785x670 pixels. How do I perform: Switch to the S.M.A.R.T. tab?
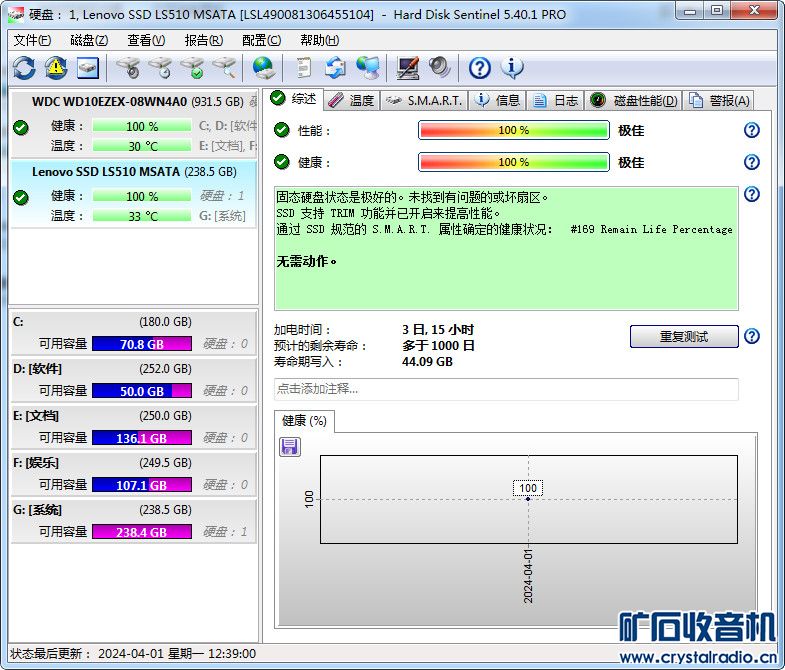pyautogui.click(x=424, y=100)
